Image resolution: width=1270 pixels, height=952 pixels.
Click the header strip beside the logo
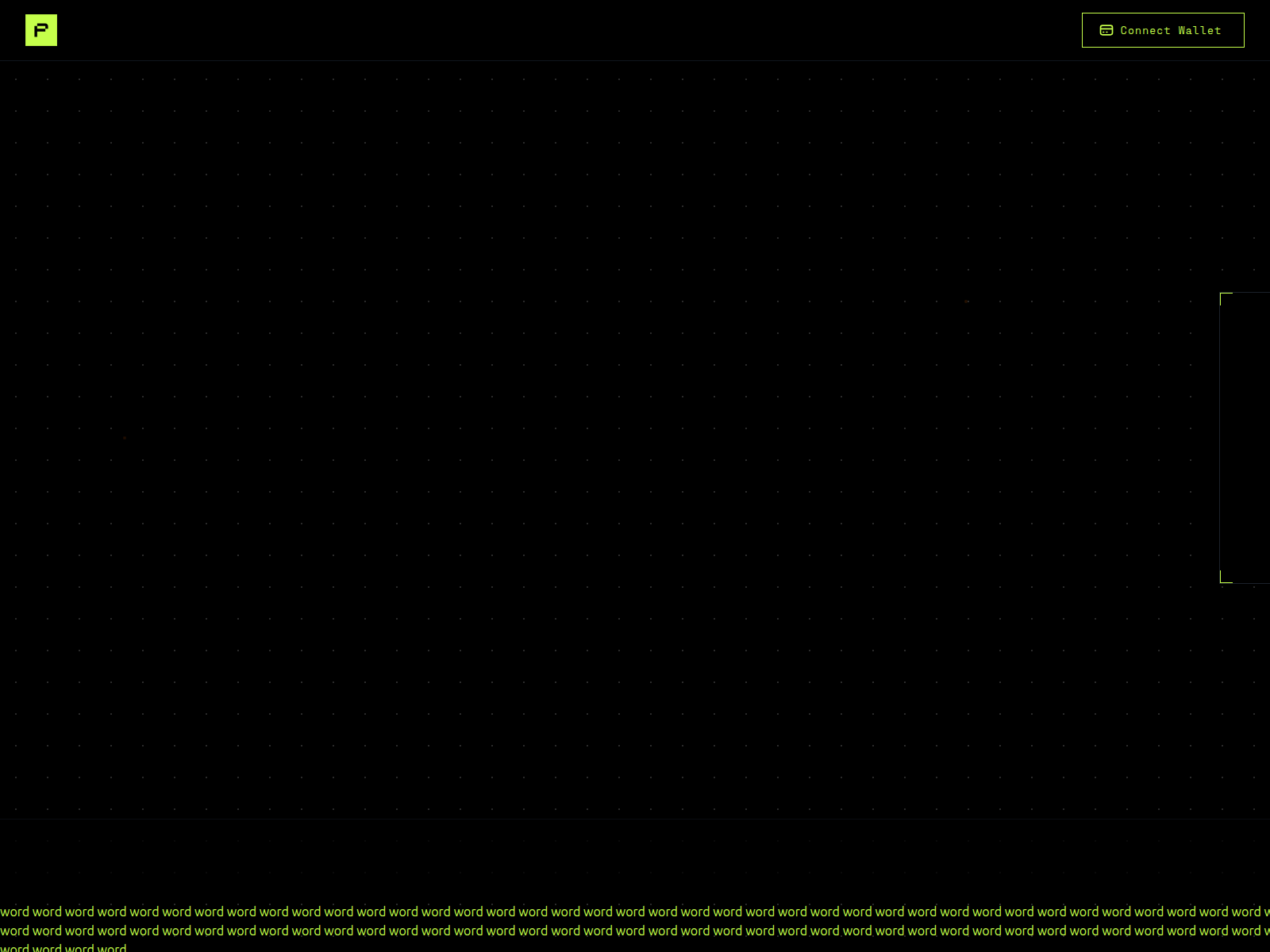pyautogui.click(x=238, y=30)
